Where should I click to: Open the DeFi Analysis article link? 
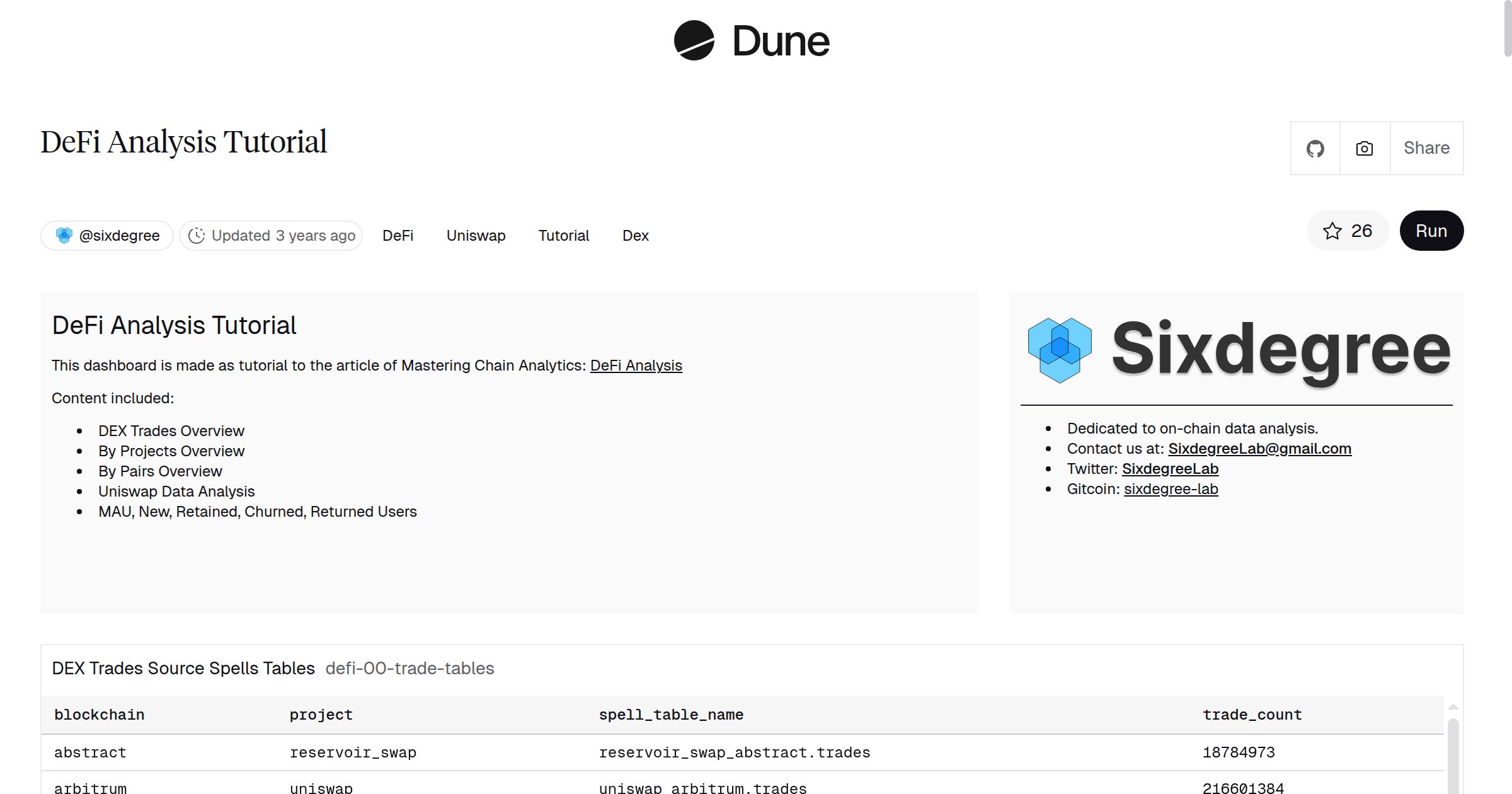click(636, 365)
